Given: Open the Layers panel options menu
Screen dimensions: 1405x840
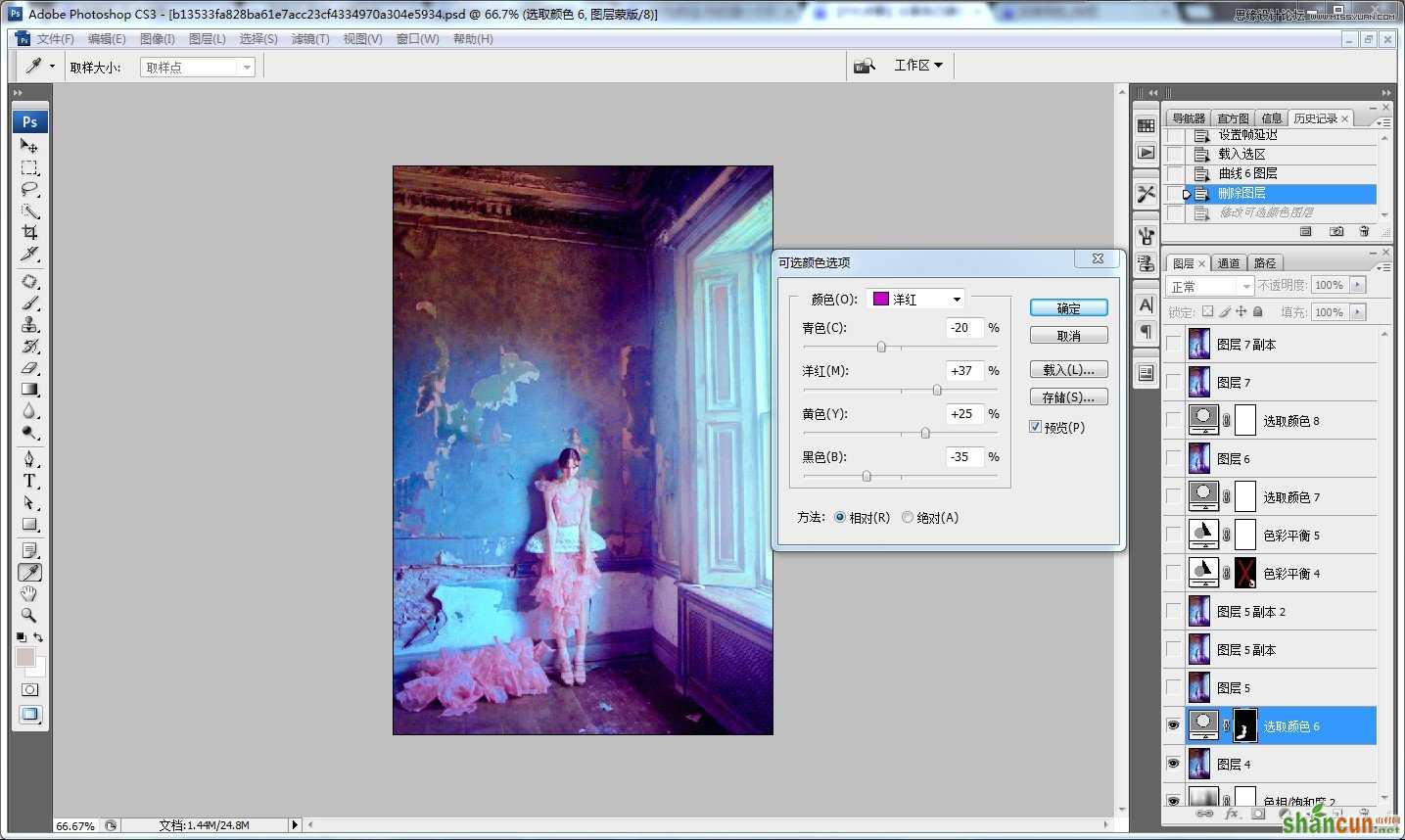Looking at the screenshot, I should click(1383, 265).
